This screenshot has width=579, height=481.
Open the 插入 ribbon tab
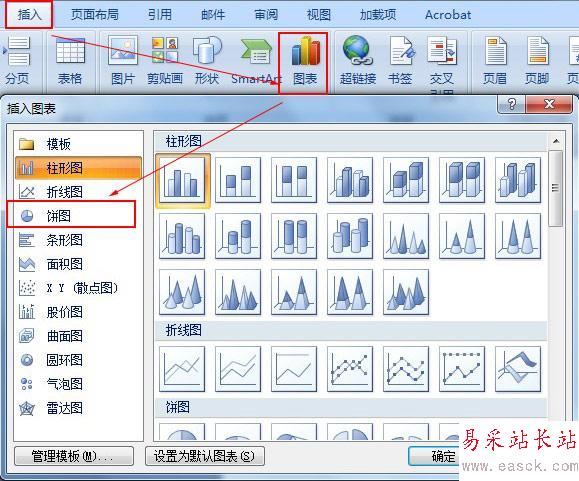coord(29,15)
